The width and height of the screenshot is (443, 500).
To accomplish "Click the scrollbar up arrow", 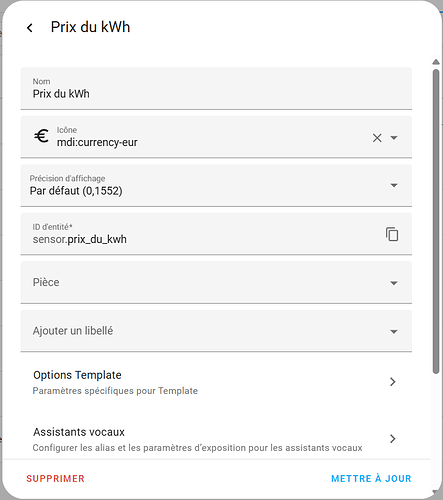I will point(436,62).
